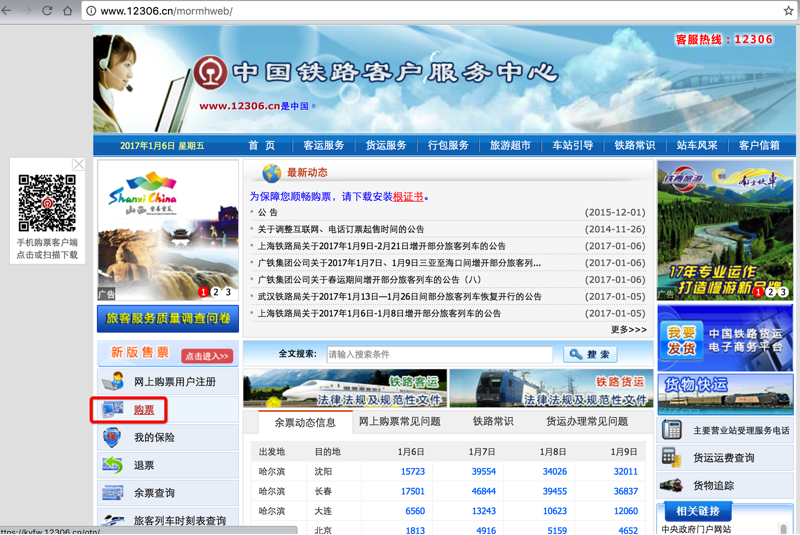Screen dimensions: 800x535
Task: Open the 站车风采 navigation menu
Action: click(697, 145)
